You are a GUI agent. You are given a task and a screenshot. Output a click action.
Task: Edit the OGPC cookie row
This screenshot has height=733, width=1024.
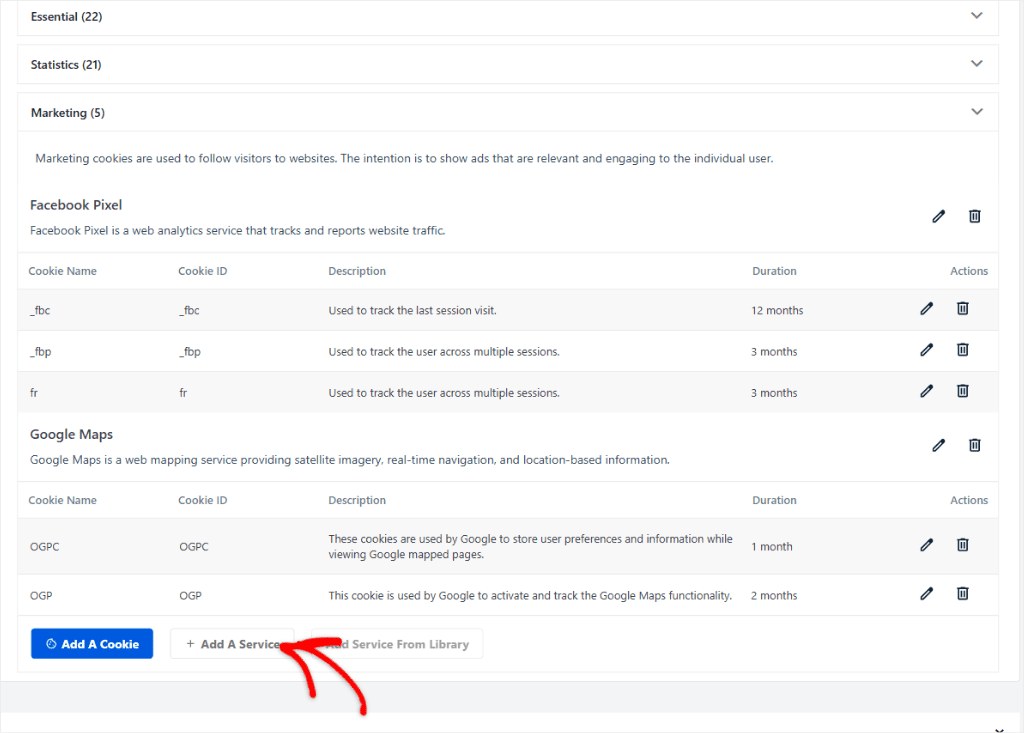[x=927, y=545]
